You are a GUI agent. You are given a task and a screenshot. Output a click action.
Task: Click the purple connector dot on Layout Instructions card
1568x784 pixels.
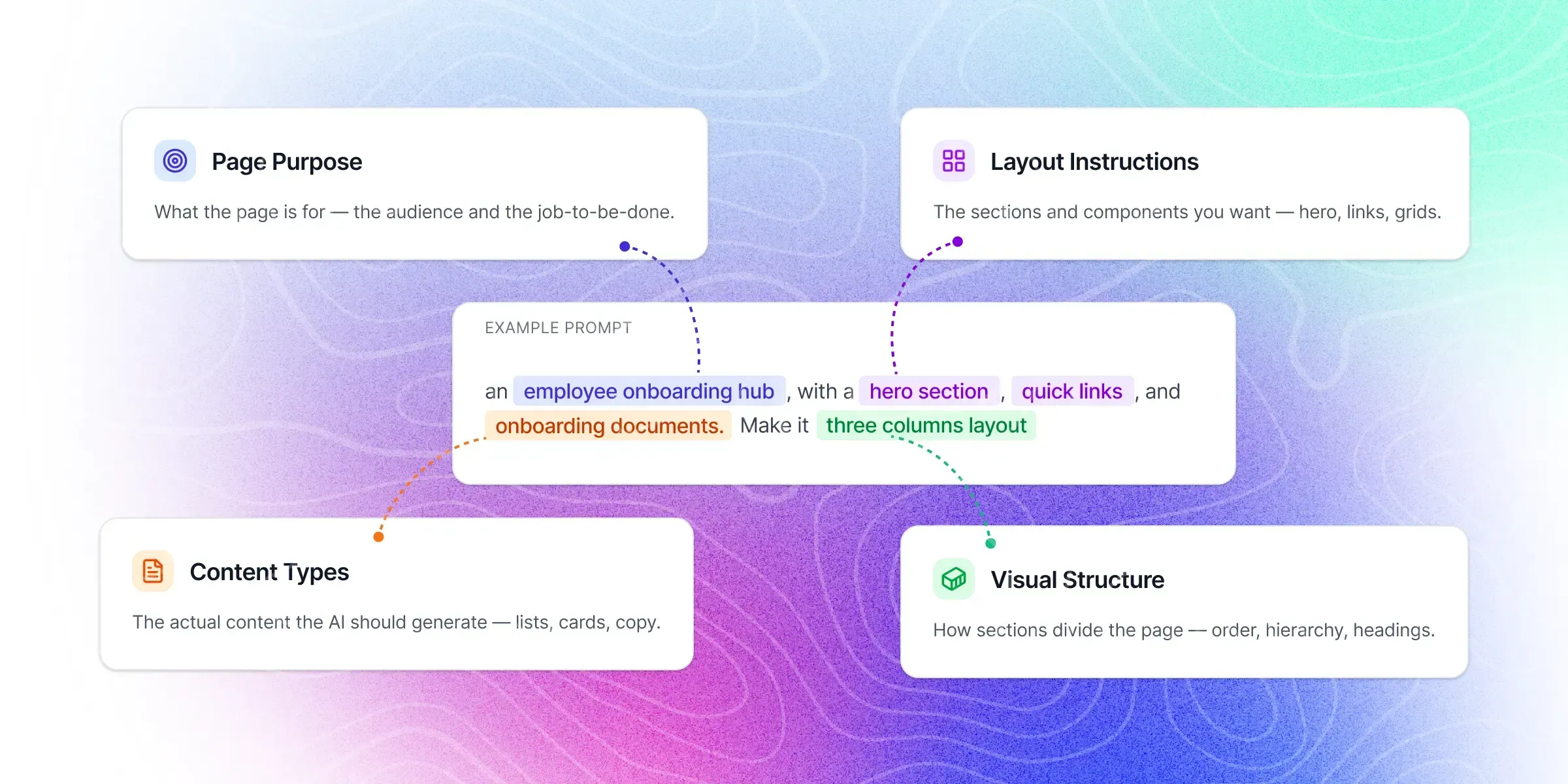point(958,242)
